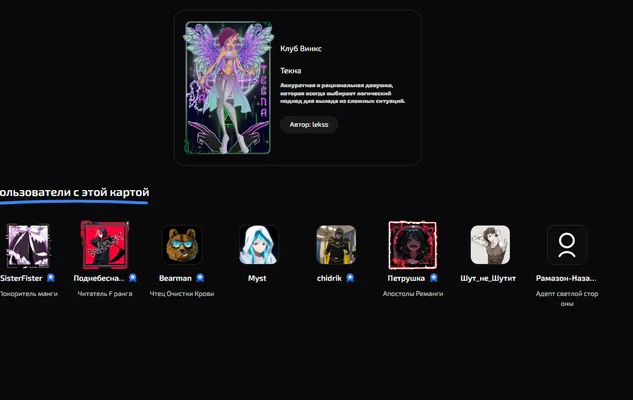Click the Покоритель манги title text
Screen dimensions: 633x400
(29, 294)
